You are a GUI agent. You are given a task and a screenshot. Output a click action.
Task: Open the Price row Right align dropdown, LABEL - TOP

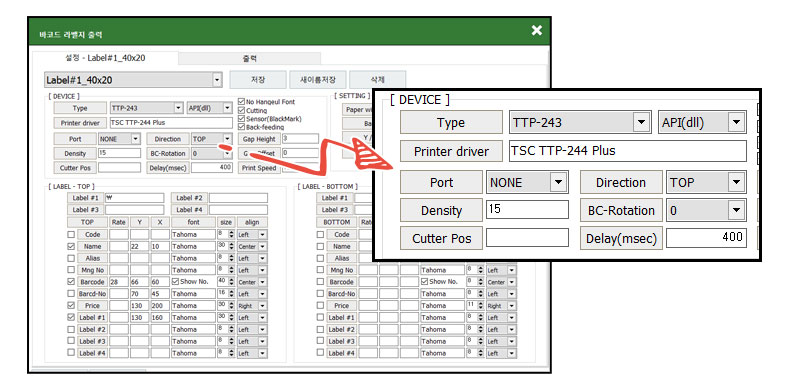[262, 306]
